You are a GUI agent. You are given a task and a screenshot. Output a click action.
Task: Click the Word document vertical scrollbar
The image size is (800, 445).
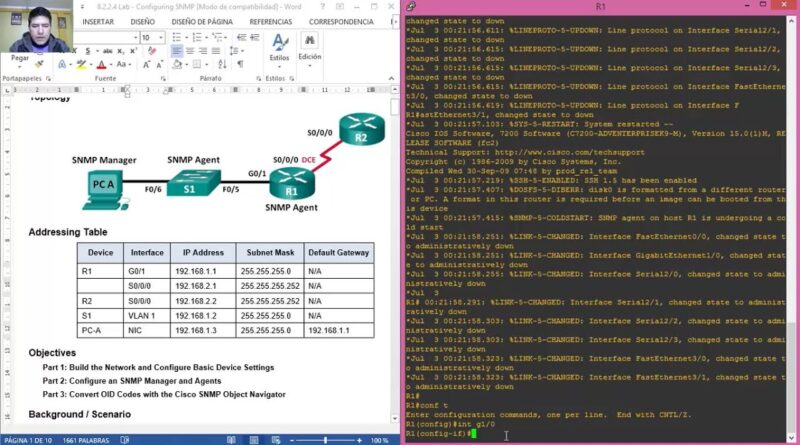395,254
